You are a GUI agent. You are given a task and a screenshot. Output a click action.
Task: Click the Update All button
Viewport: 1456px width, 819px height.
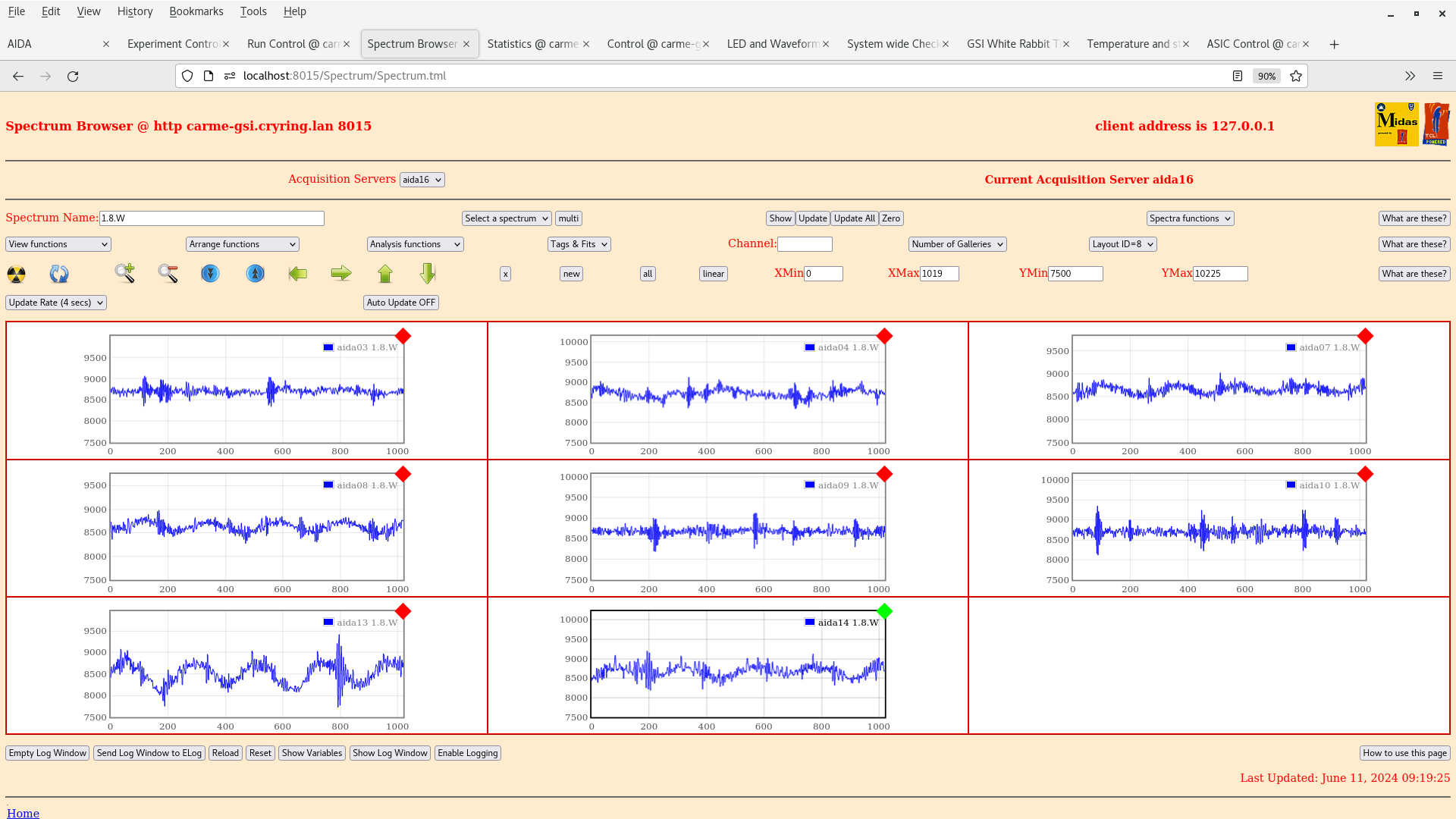coord(854,218)
